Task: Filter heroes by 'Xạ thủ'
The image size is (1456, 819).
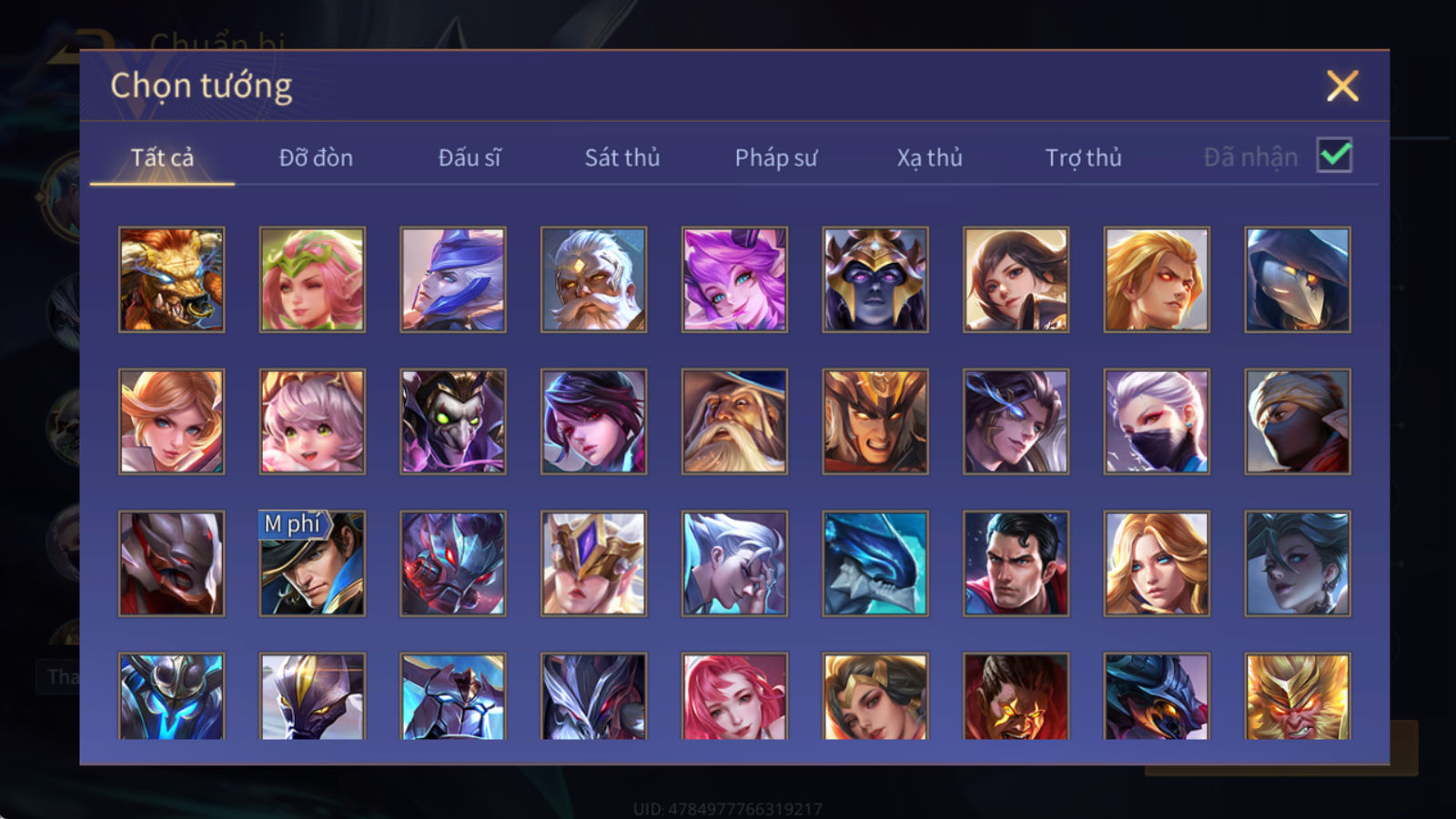Action: (929, 157)
